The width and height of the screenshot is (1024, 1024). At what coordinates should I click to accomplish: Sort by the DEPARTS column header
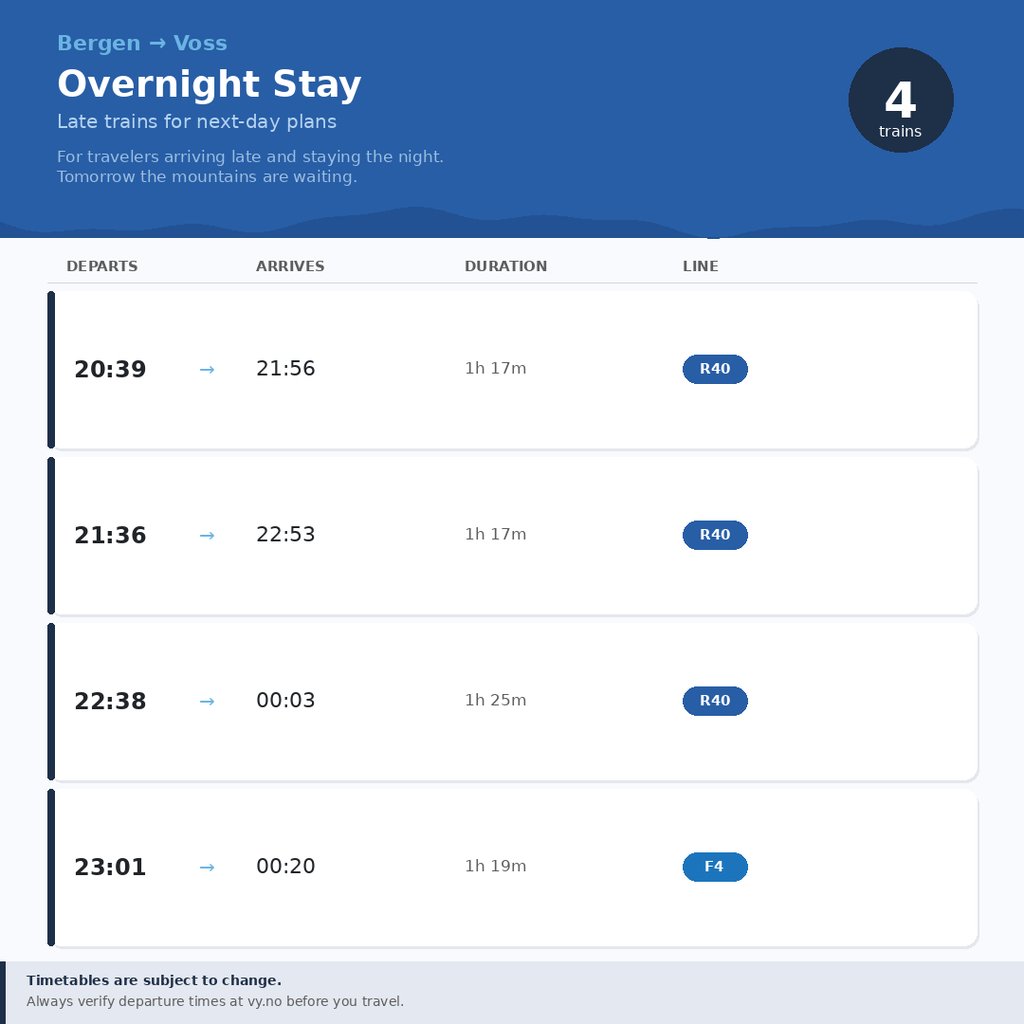point(101,266)
